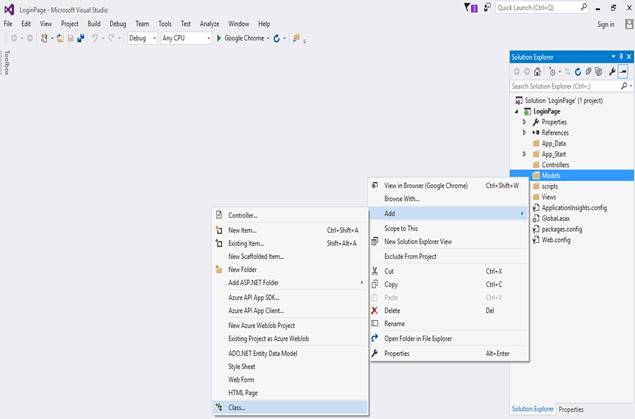Screen dimensions: 635x419
Task: Click the Save All toolbar icon
Action: (x=81, y=38)
